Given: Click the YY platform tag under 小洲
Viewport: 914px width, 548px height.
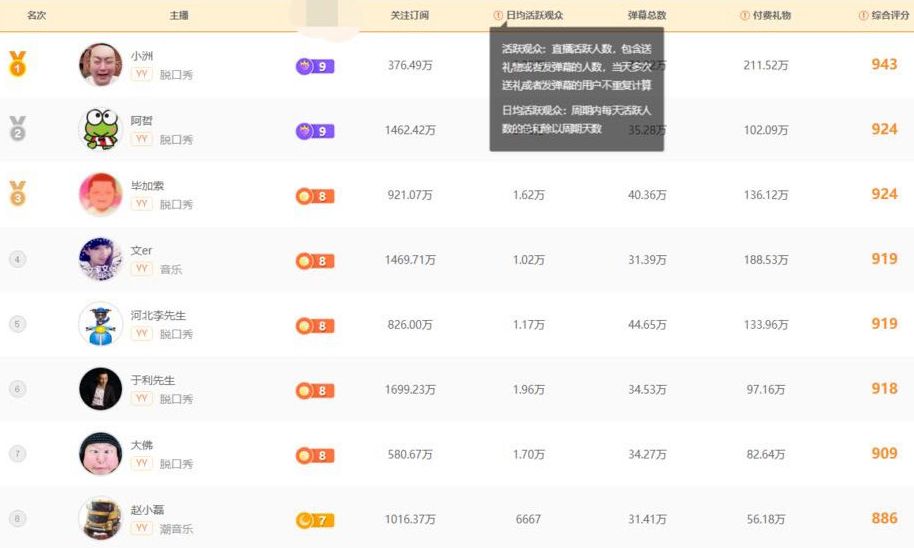Looking at the screenshot, I should click(x=141, y=74).
